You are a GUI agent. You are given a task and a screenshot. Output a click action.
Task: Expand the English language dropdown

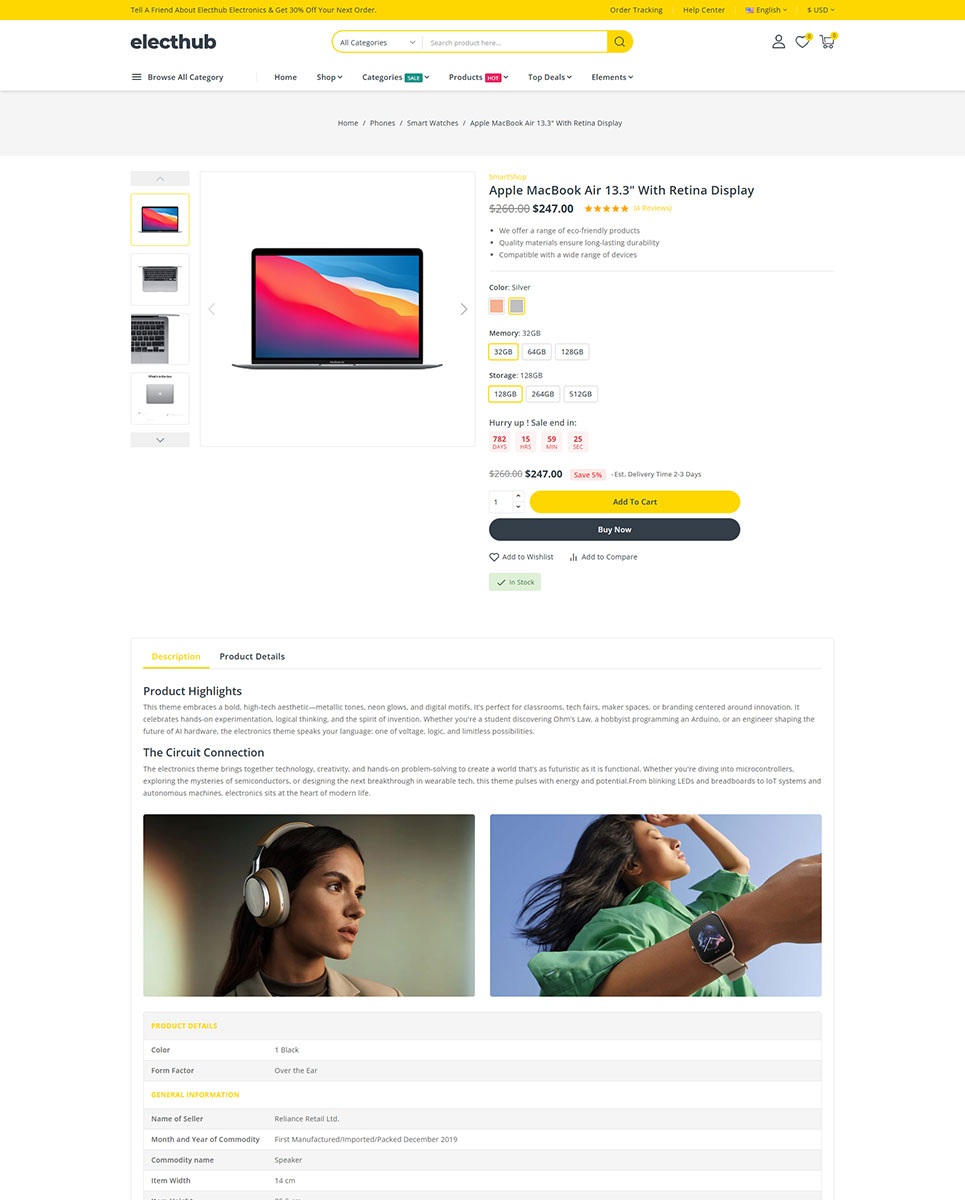[x=766, y=10]
